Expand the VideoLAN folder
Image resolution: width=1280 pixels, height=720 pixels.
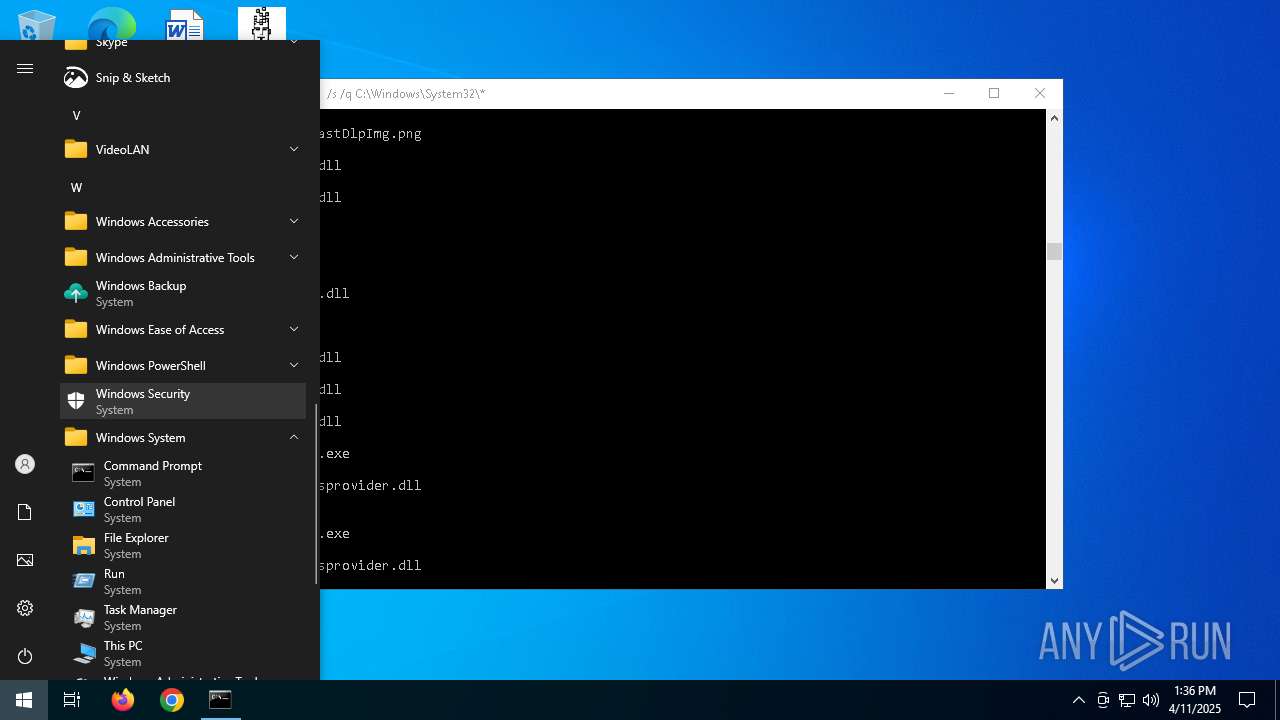(x=183, y=149)
